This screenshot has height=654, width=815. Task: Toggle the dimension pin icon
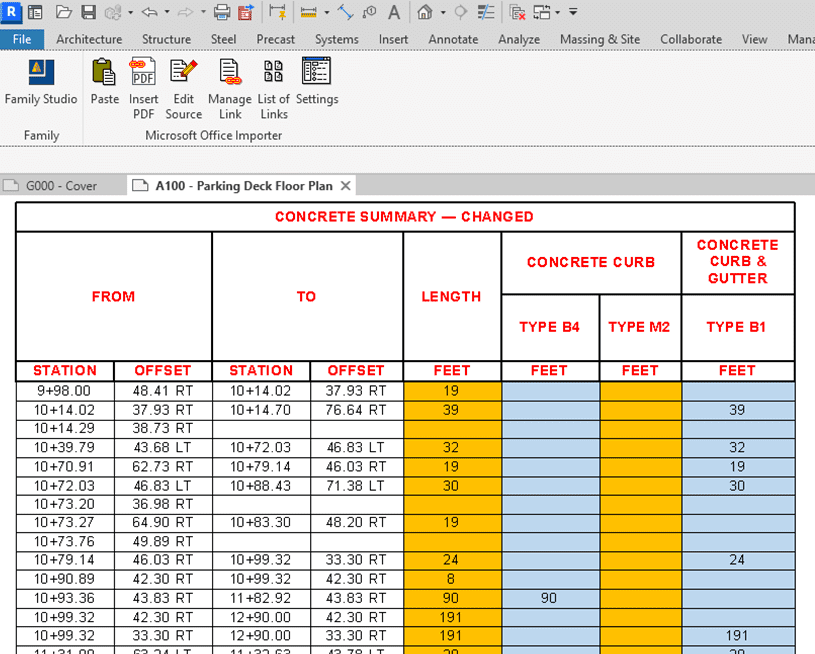(x=278, y=12)
